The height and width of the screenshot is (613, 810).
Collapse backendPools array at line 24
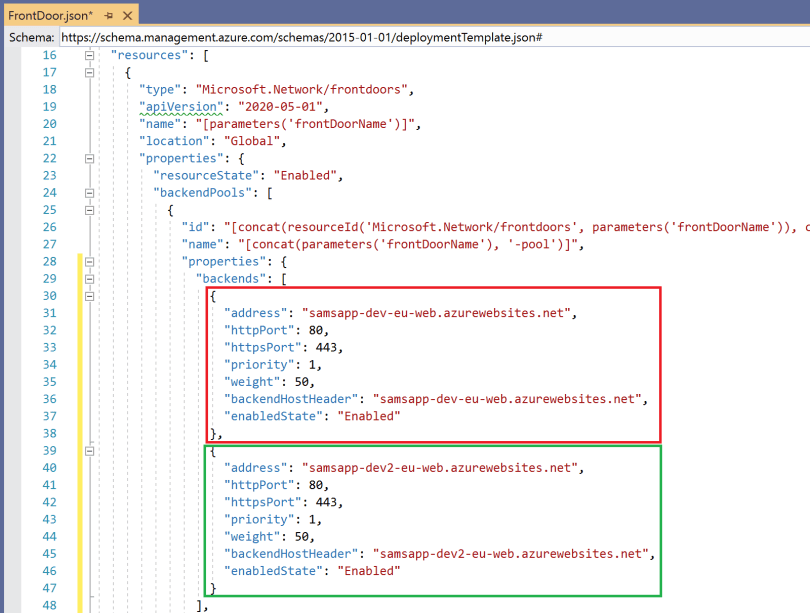point(89,193)
